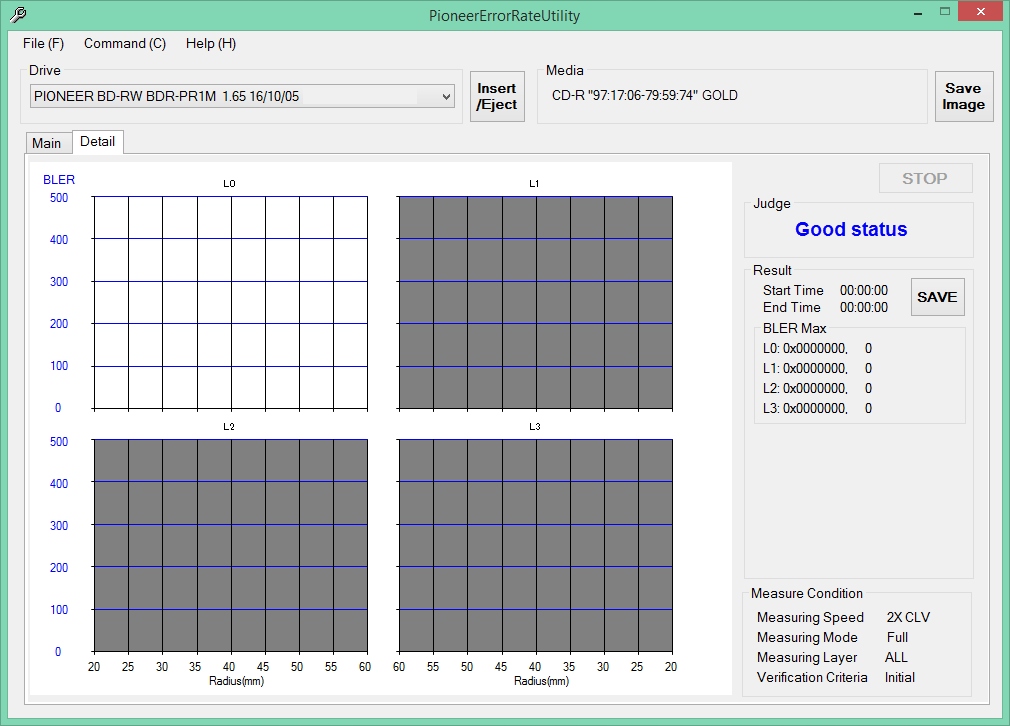The width and height of the screenshot is (1010, 726).
Task: Click the Save Image button
Action: [x=963, y=96]
